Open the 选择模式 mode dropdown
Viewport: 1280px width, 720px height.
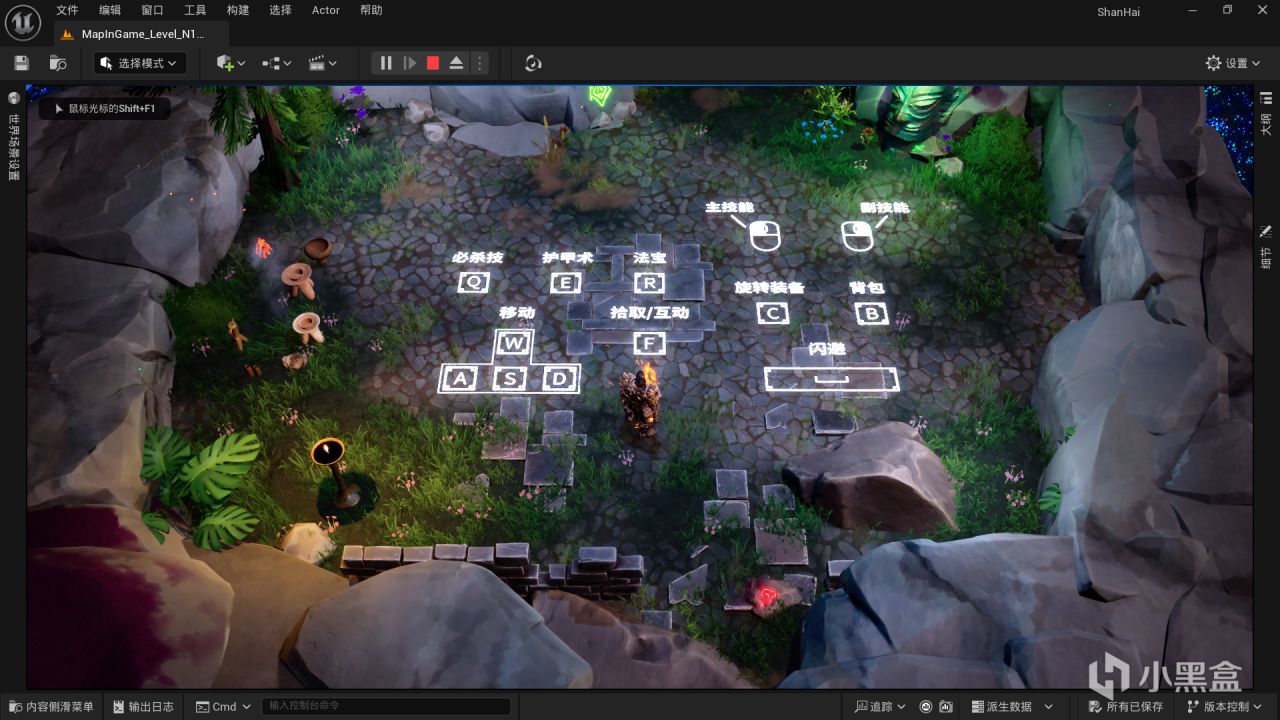pos(140,63)
